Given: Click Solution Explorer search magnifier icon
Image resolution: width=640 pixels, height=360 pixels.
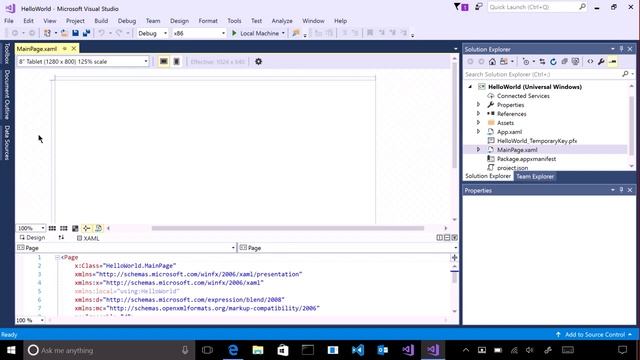Looking at the screenshot, I should pyautogui.click(x=625, y=74).
